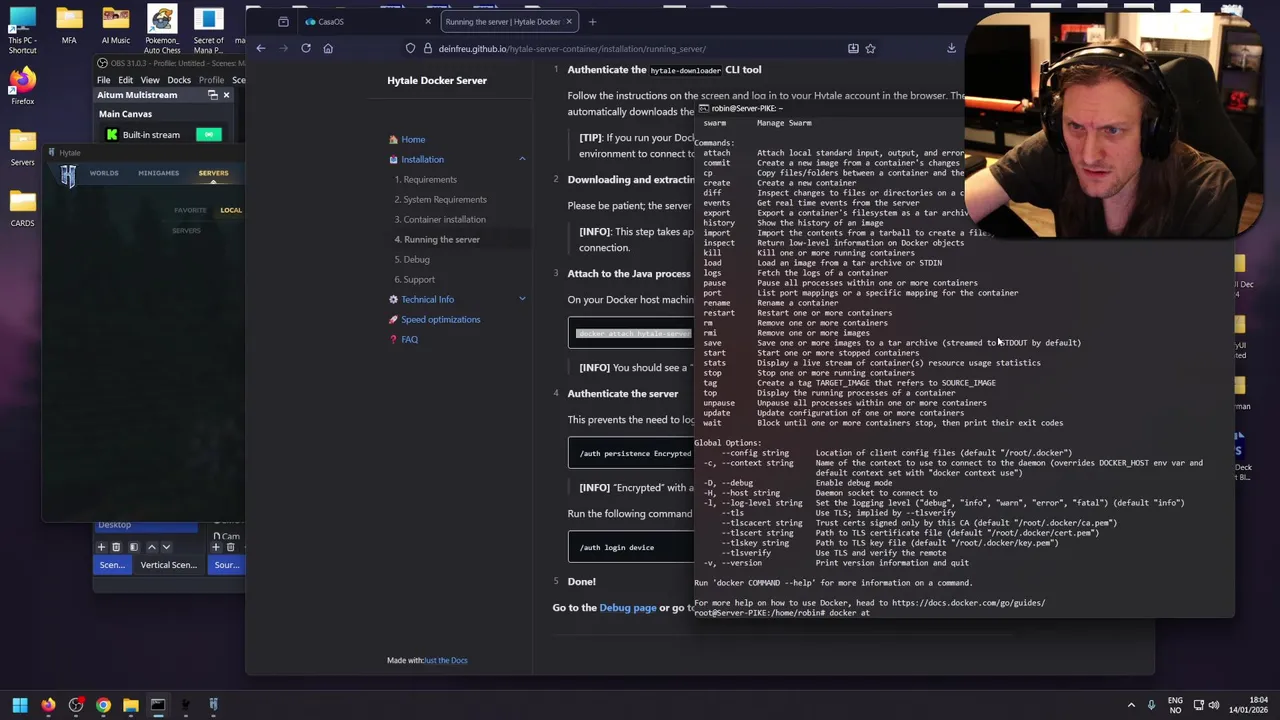1280x720 pixels.
Task: Open a new browser tab
Action: coord(592,21)
